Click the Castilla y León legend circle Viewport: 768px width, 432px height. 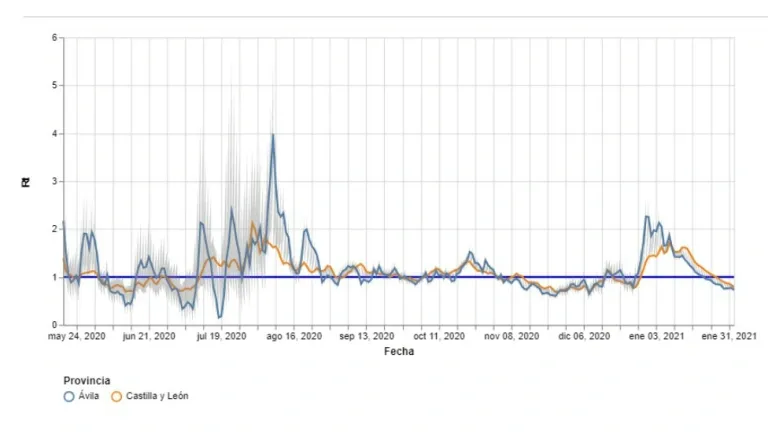tap(116, 396)
